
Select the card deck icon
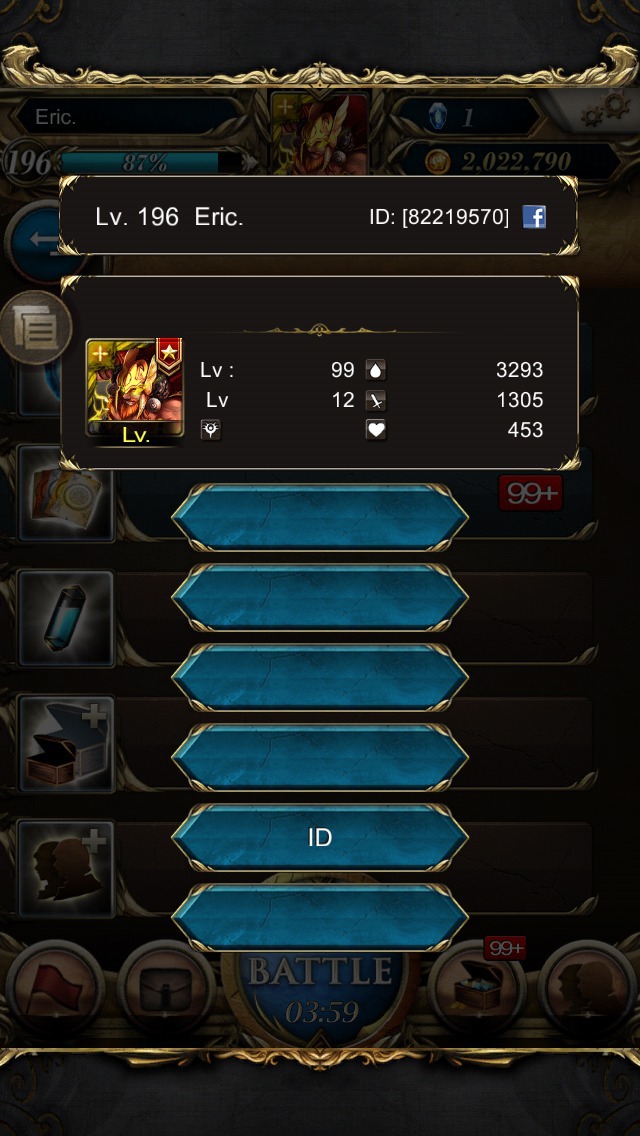(66, 494)
